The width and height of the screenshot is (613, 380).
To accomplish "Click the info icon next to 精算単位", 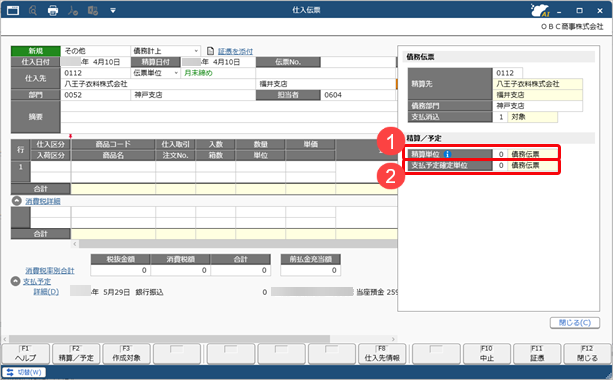I will pos(447,154).
